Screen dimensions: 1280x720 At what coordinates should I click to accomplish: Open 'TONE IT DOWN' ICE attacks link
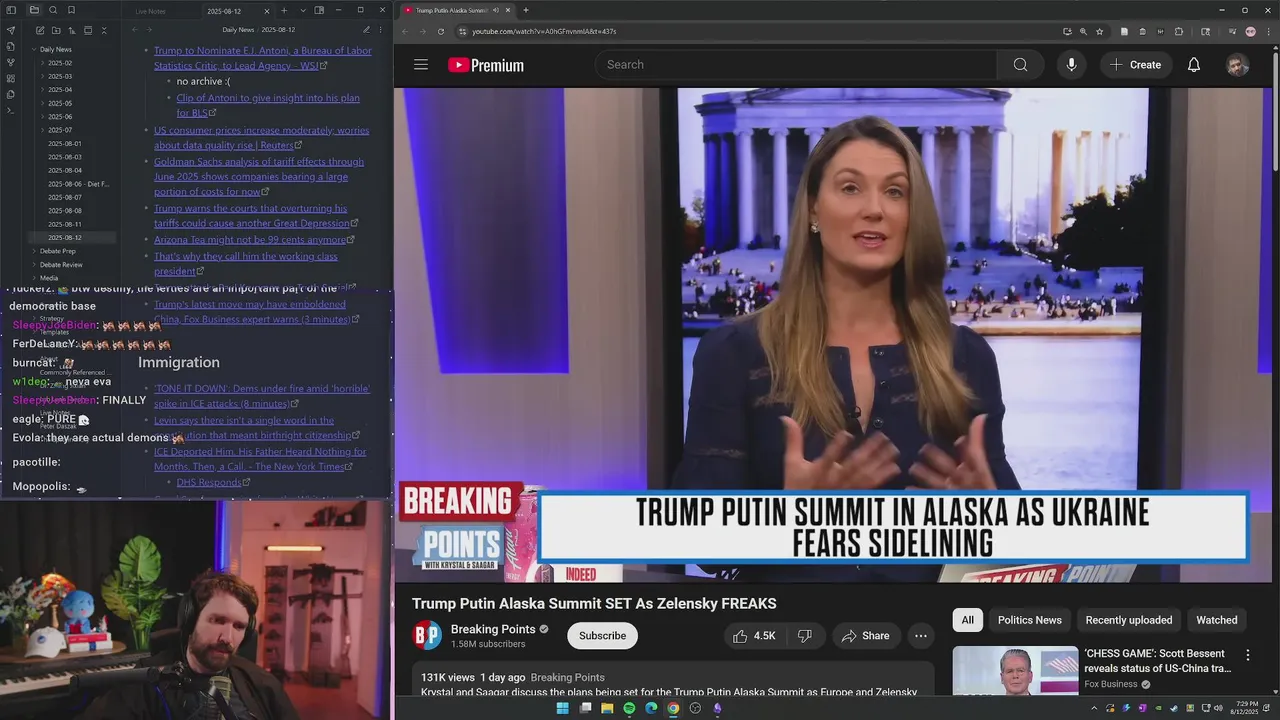262,396
